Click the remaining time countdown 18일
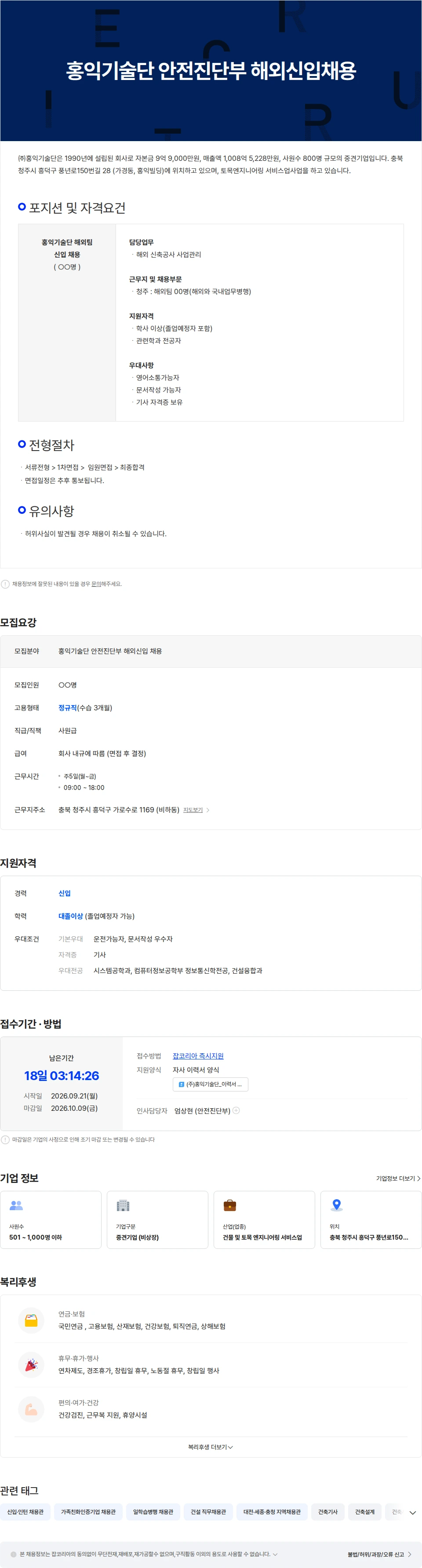Viewport: 422px width, 1568px height. tap(62, 1076)
